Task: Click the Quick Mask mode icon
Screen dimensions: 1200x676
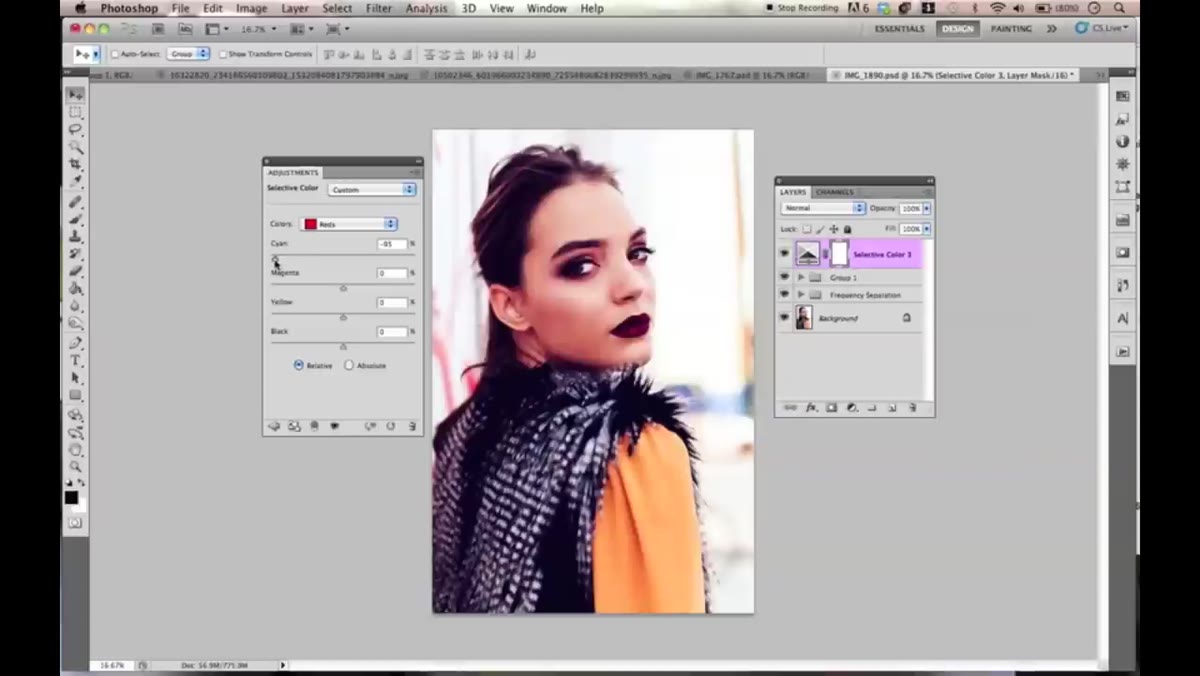Action: 75,522
